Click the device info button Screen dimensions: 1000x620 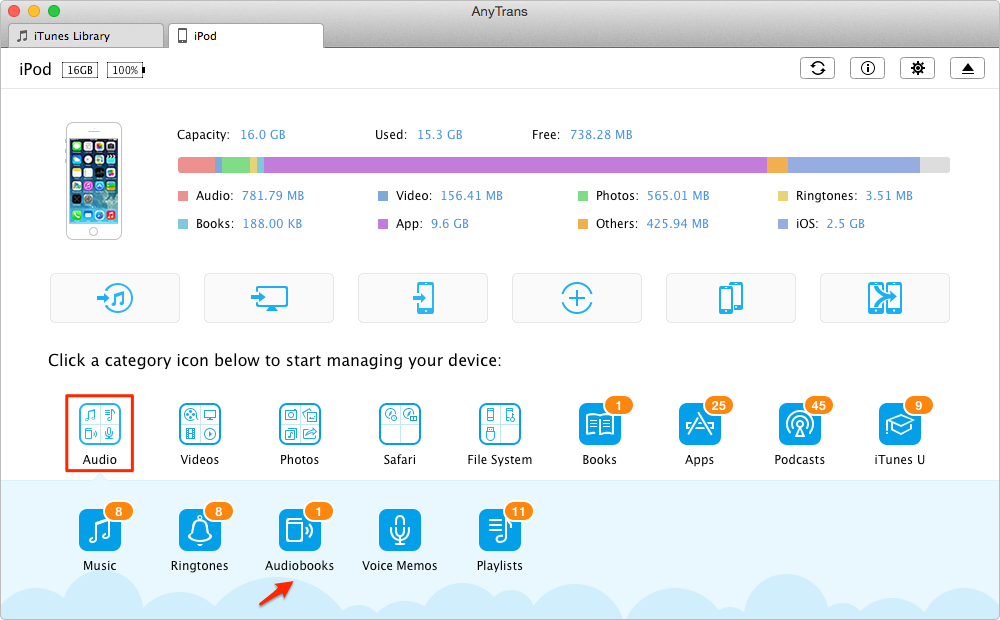tap(867, 68)
